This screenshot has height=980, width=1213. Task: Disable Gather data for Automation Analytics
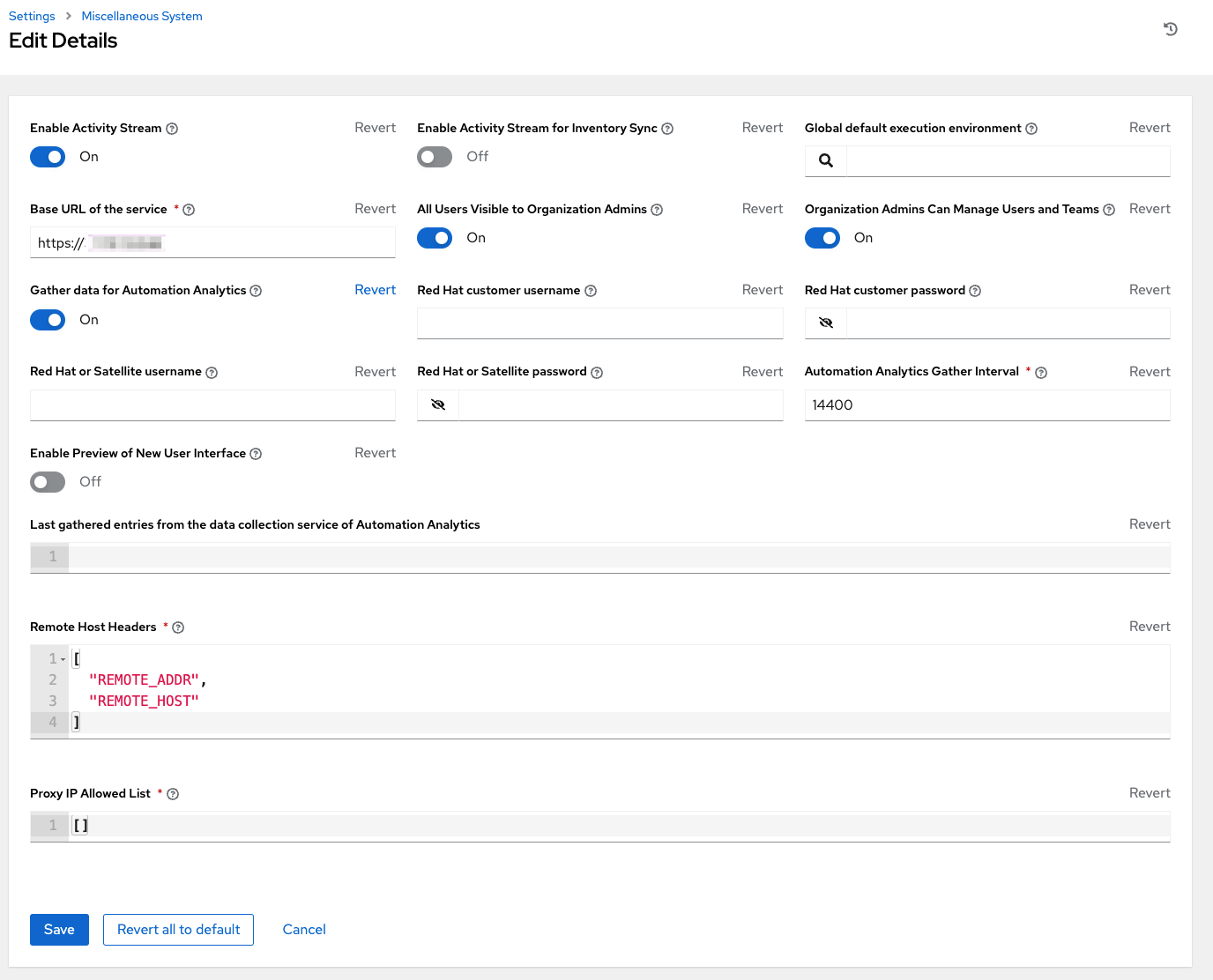(x=48, y=319)
